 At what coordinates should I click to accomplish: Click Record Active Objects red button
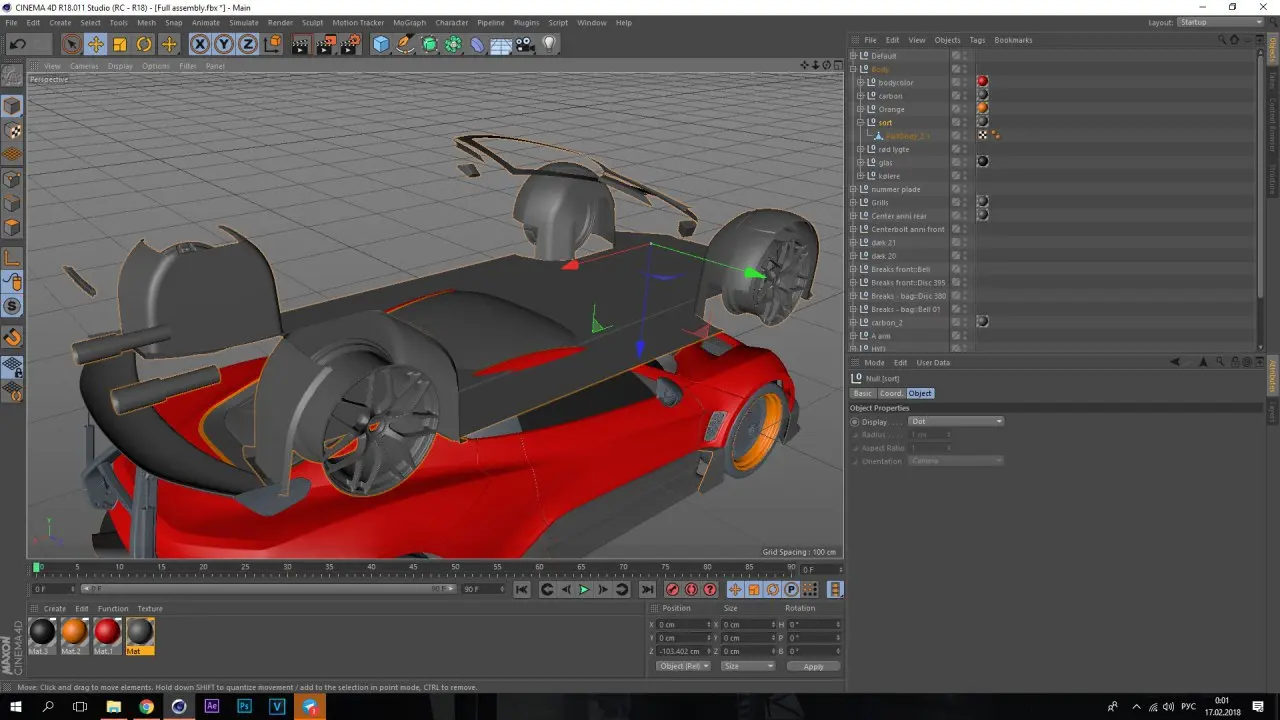(673, 590)
